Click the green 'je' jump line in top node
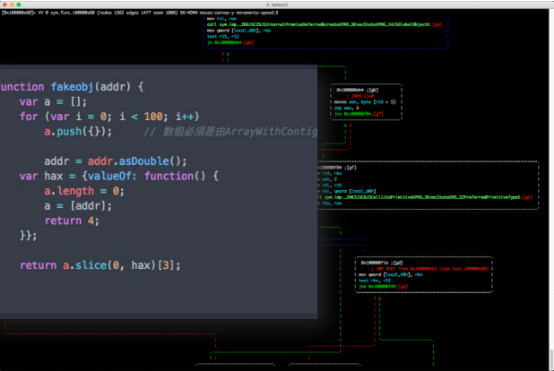 (230, 42)
